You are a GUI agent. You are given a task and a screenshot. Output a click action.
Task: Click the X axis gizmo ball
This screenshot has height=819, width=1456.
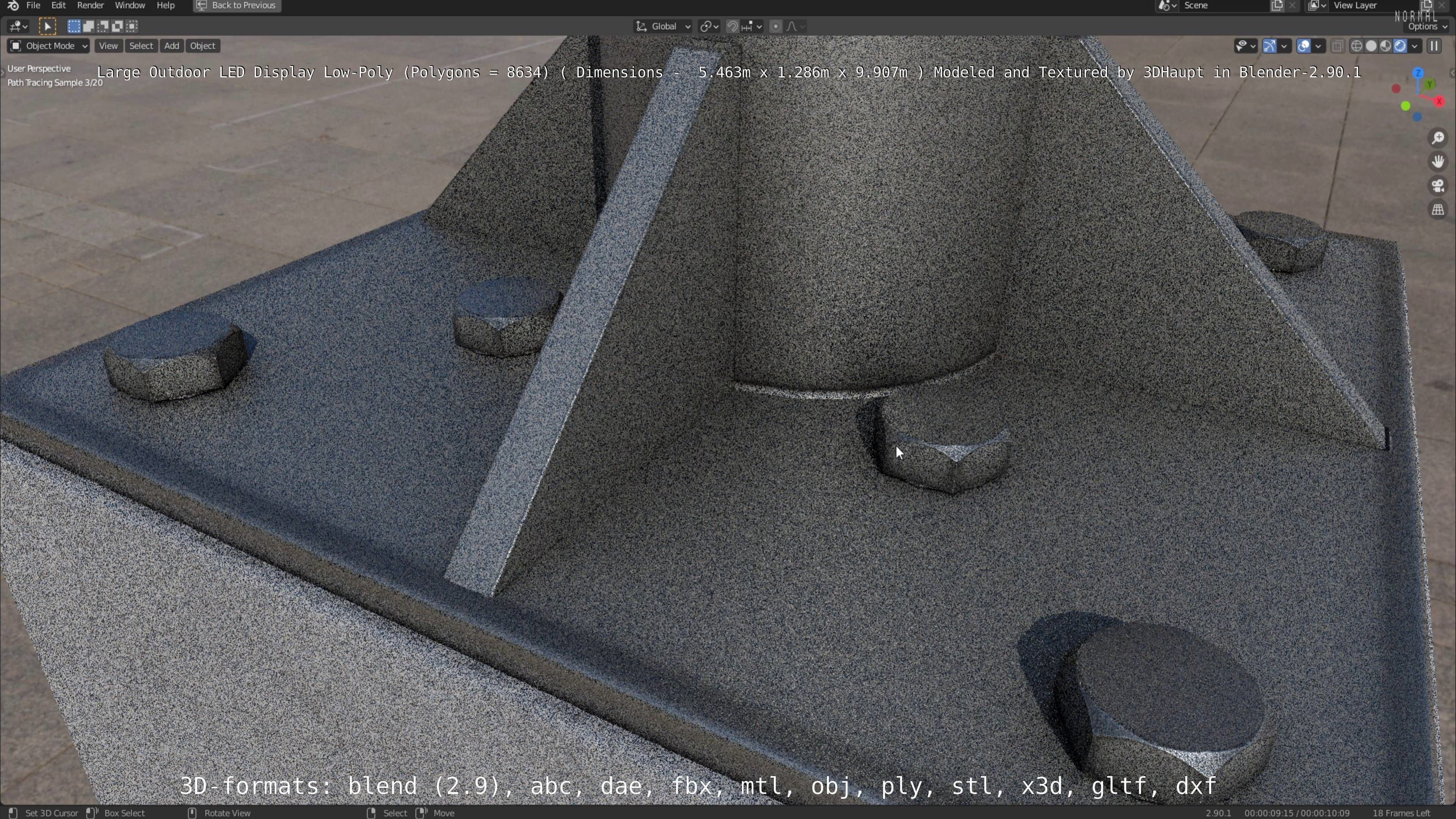point(1439,101)
